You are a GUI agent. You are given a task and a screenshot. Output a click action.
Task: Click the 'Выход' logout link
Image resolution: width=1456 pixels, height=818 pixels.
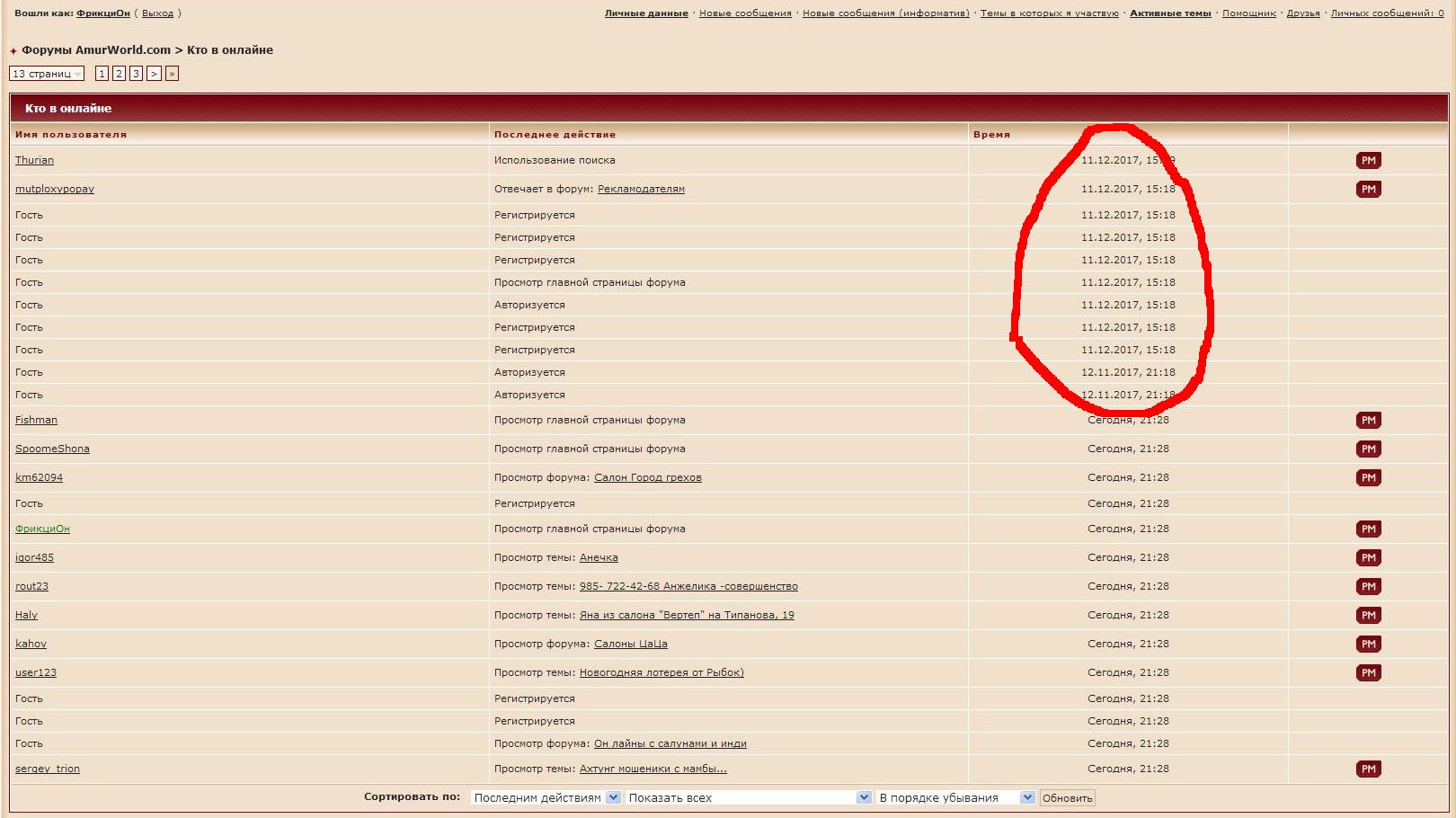coord(157,13)
